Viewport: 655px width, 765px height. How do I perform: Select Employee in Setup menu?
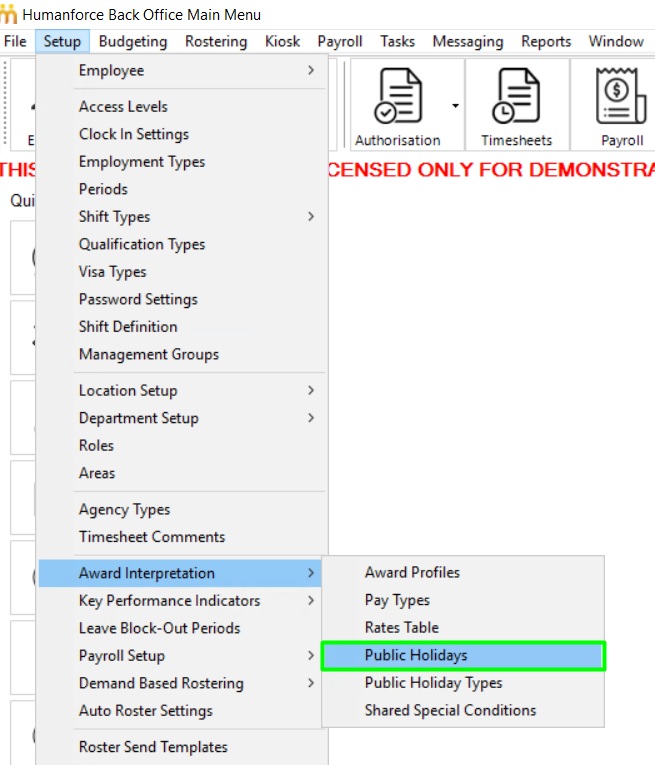(180, 70)
